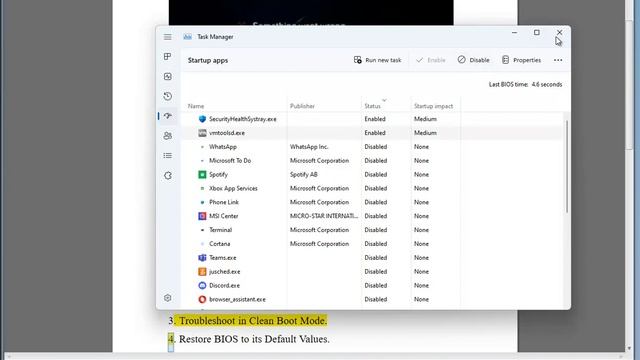Click the vmtoolsd.exe row icon
Image resolution: width=640 pixels, height=360 pixels.
[202, 133]
